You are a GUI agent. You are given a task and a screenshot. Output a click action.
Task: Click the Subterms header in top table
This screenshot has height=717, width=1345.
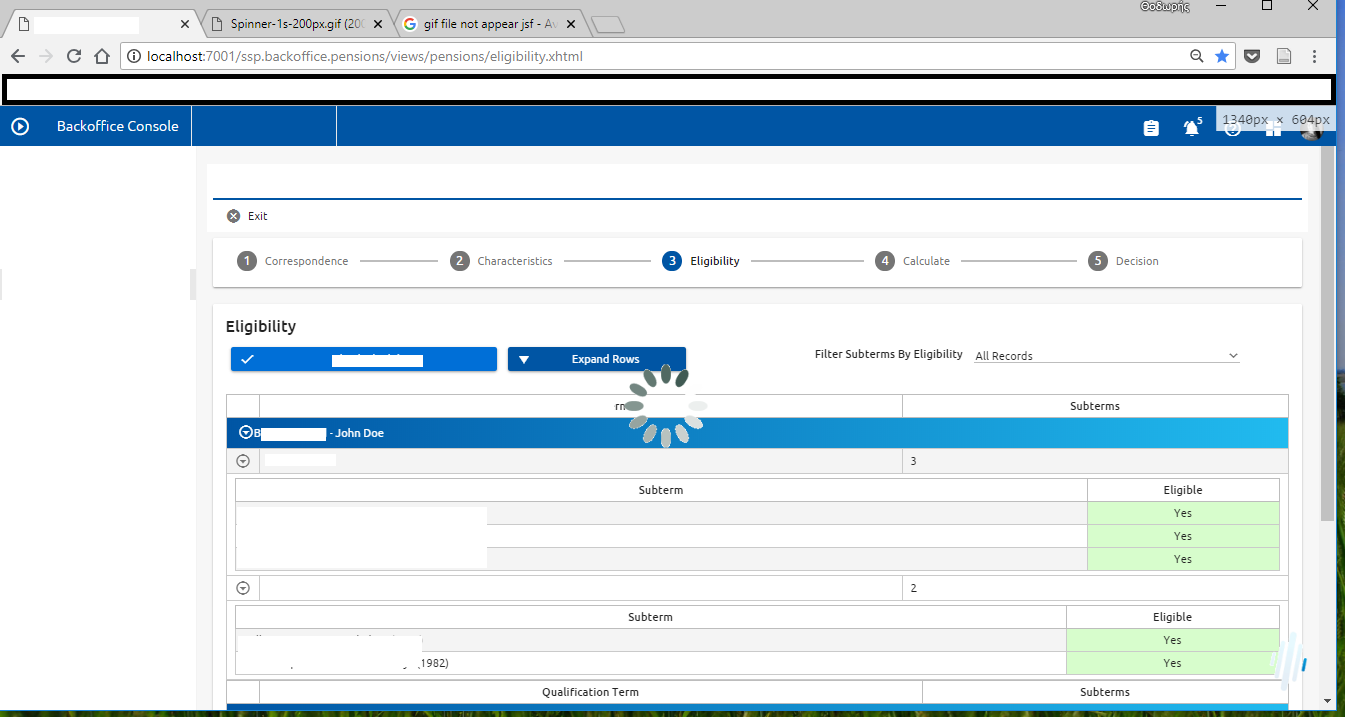(1095, 406)
